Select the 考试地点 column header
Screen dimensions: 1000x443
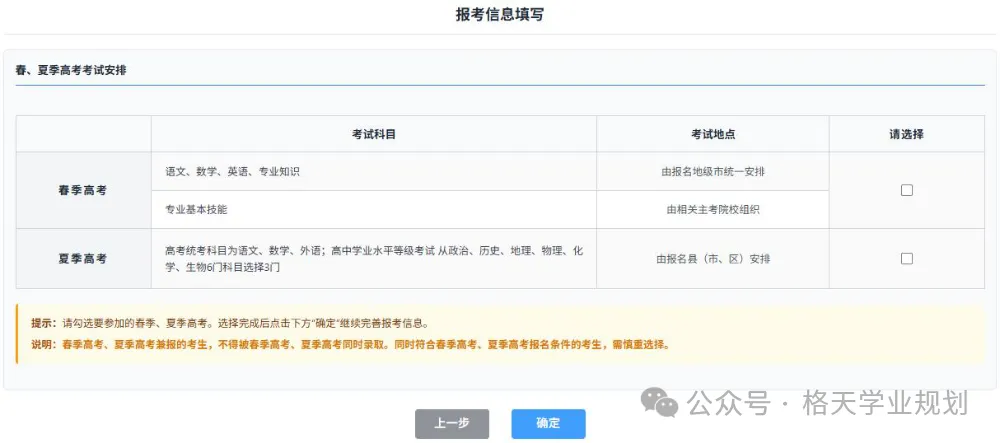coord(713,134)
